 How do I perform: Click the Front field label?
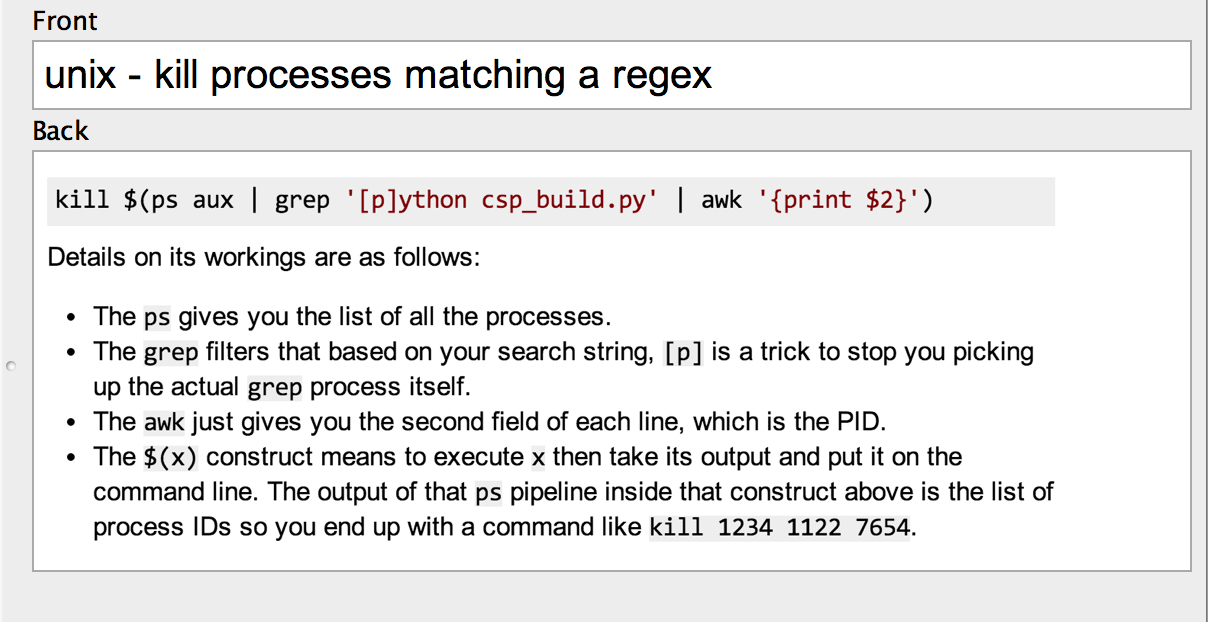tap(65, 20)
